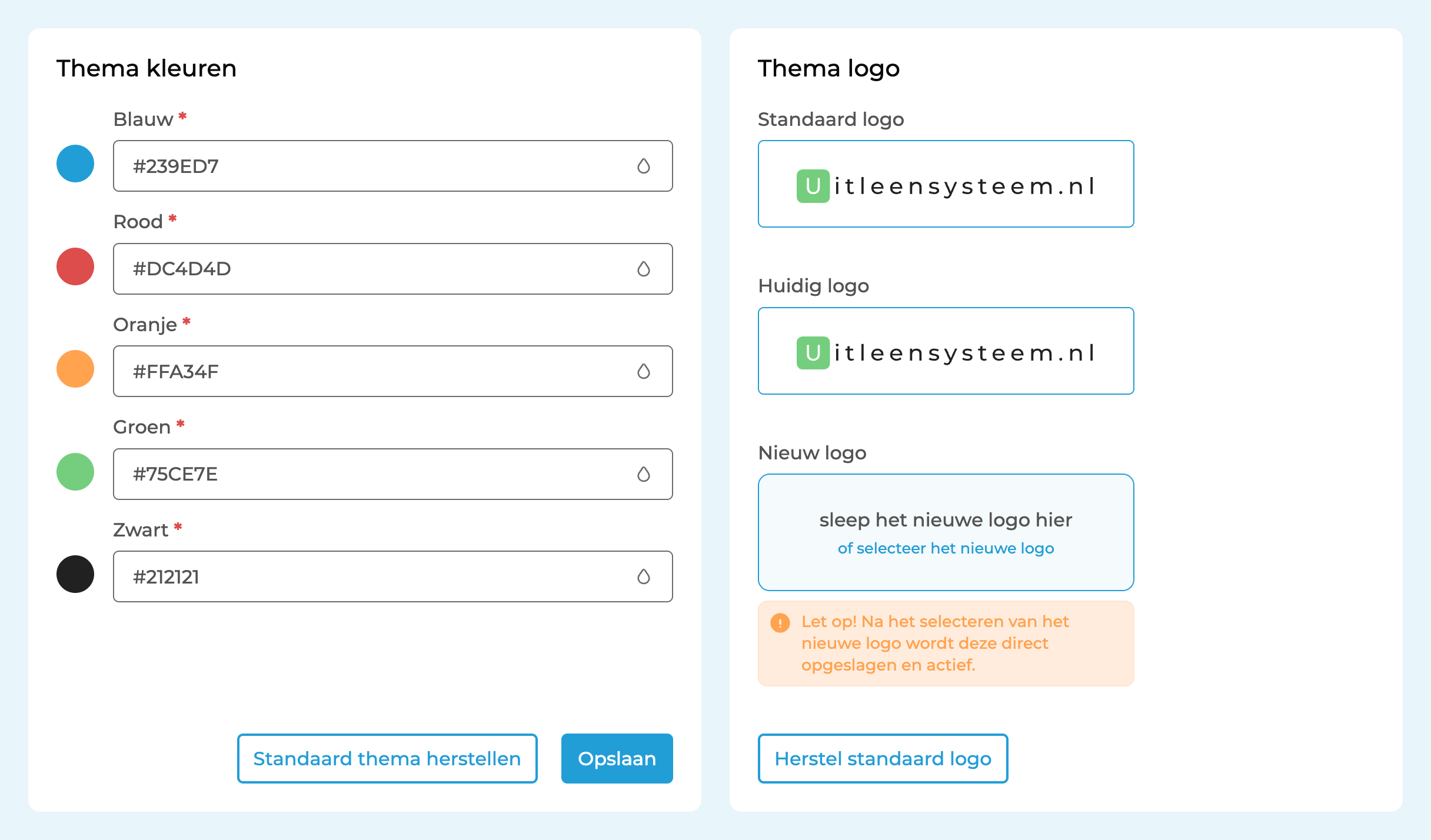Focus the Groen hex input #75CE7E
1431x840 pixels.
coord(393,474)
